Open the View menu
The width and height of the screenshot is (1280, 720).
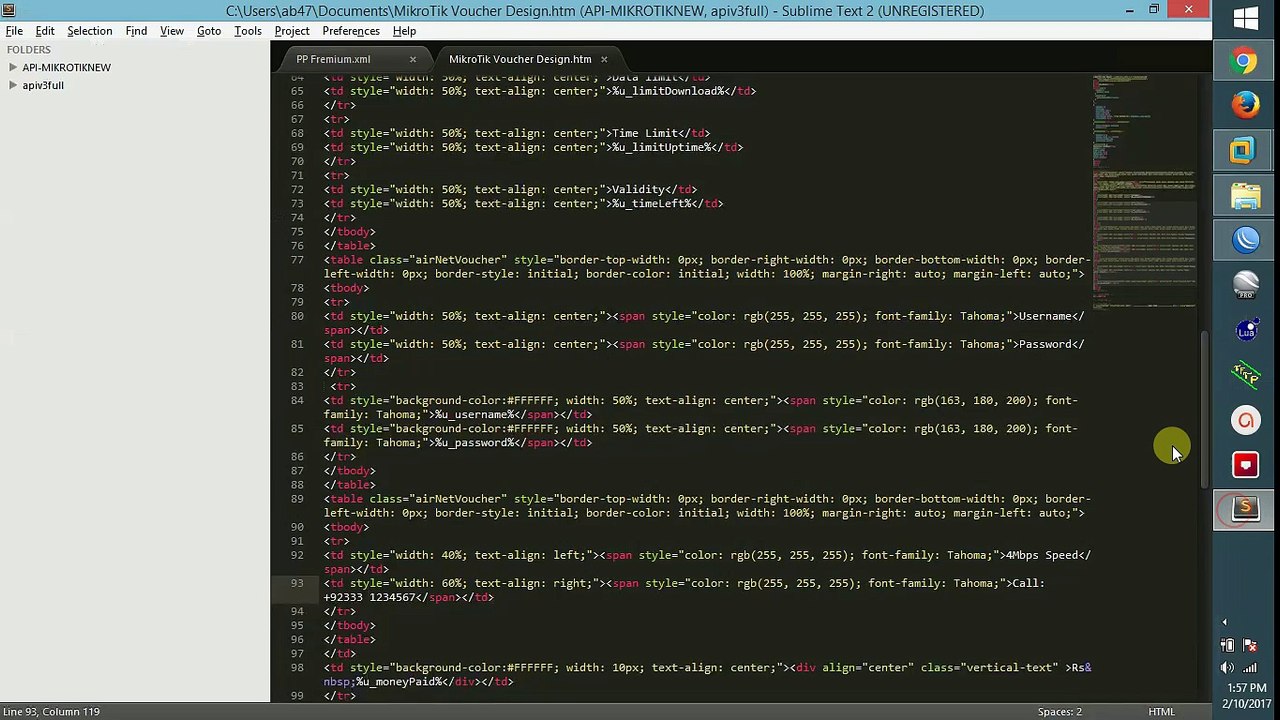[172, 31]
